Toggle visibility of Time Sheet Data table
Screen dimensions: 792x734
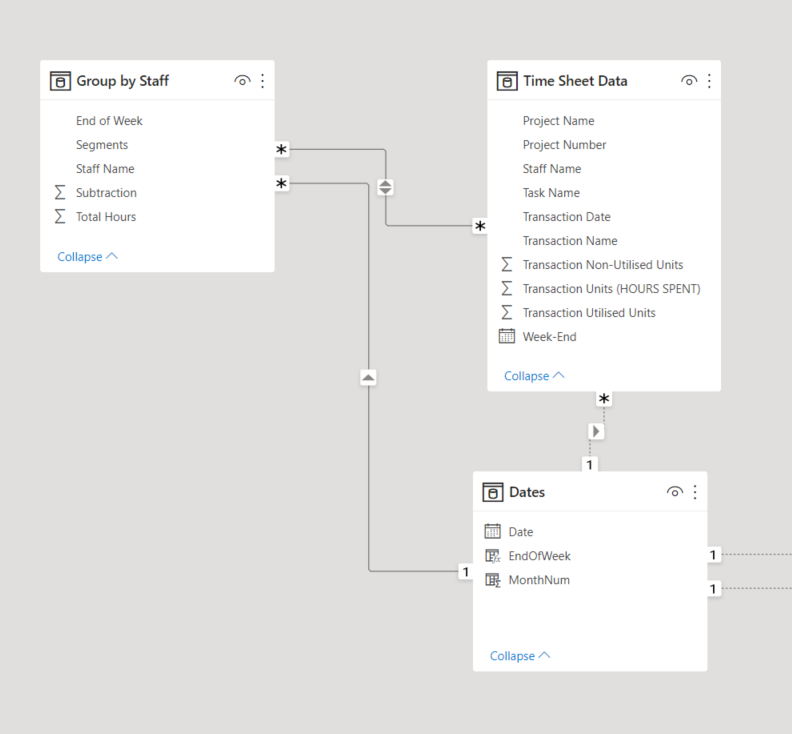(689, 81)
